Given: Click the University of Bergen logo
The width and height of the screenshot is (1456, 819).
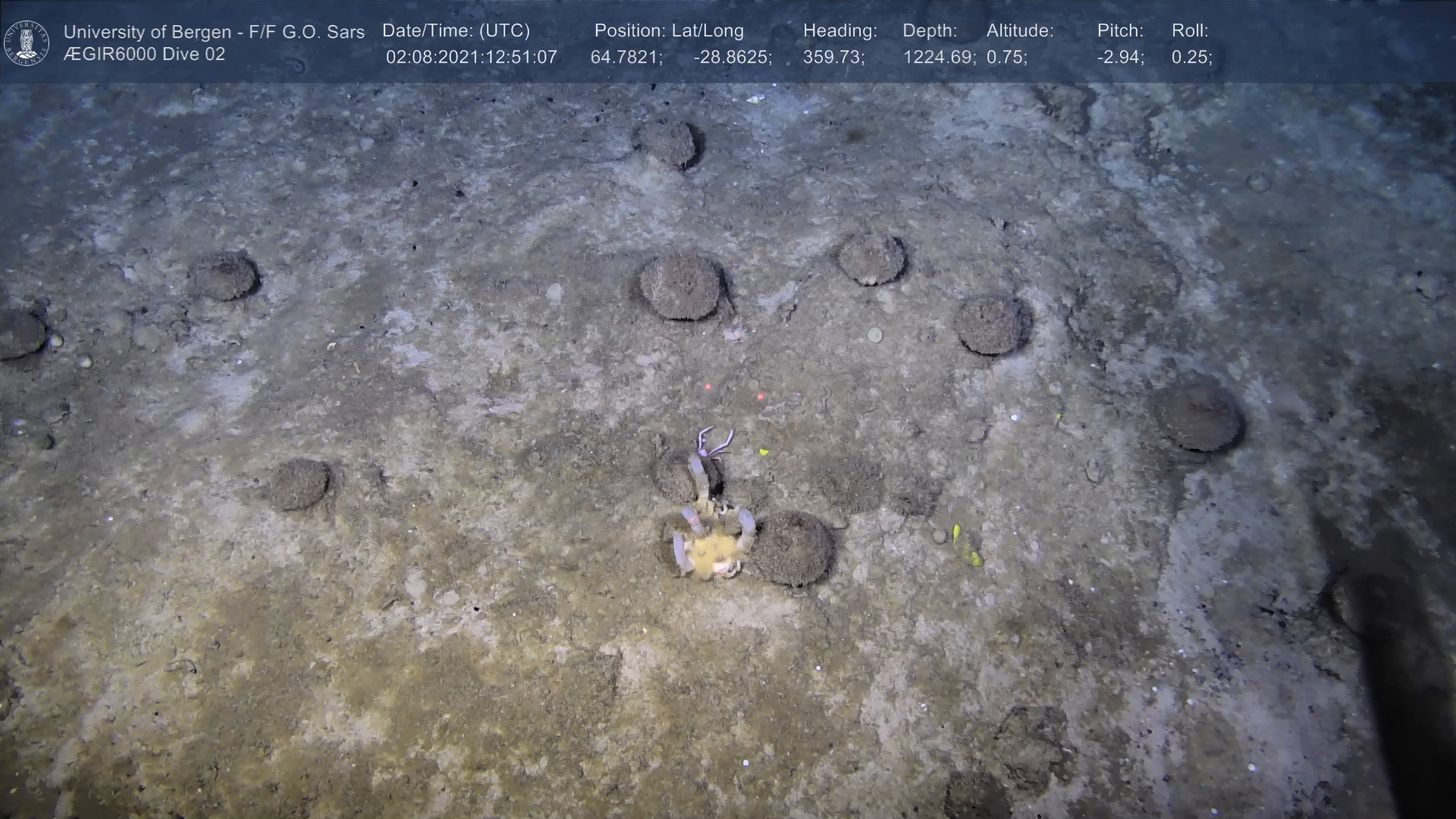Looking at the screenshot, I should click(27, 42).
